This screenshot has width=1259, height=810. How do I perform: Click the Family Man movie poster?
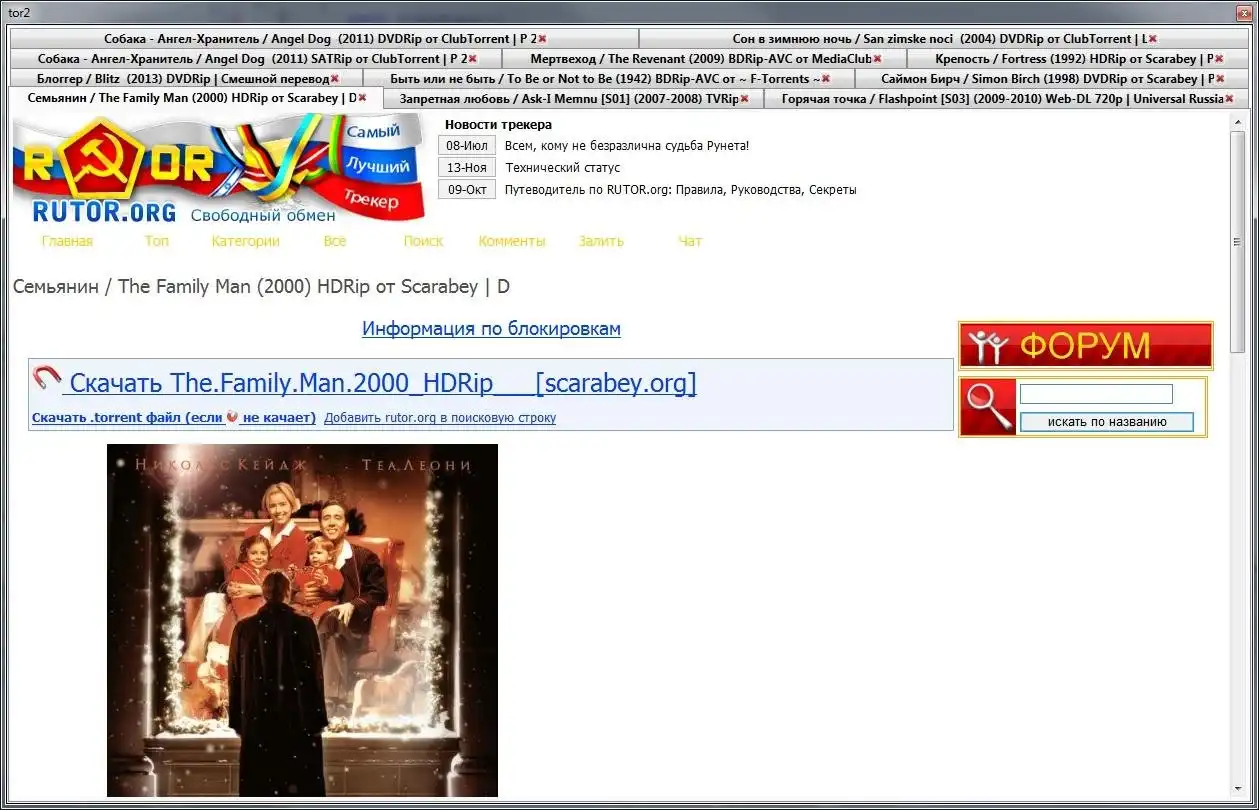[302, 620]
